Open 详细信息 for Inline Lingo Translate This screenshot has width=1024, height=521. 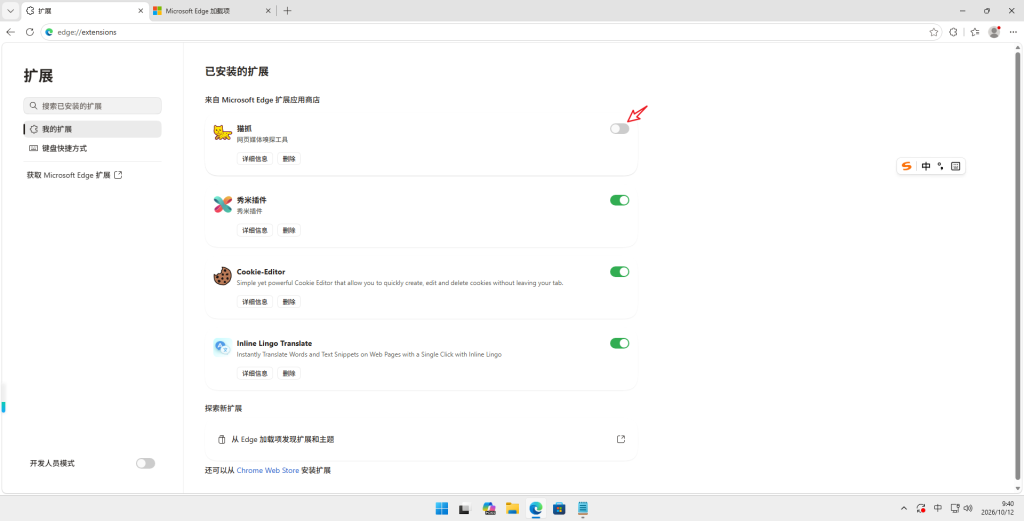(255, 373)
